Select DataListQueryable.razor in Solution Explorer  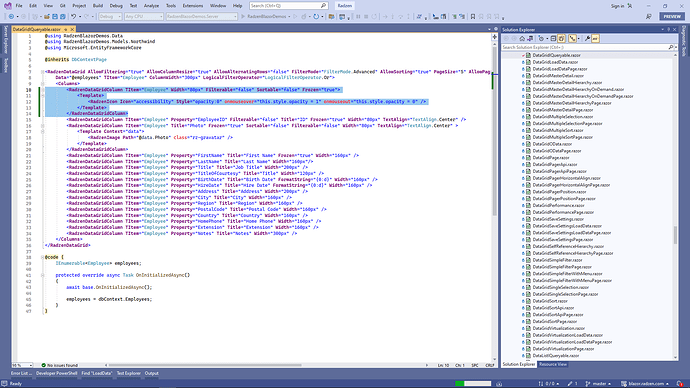tap(556, 355)
